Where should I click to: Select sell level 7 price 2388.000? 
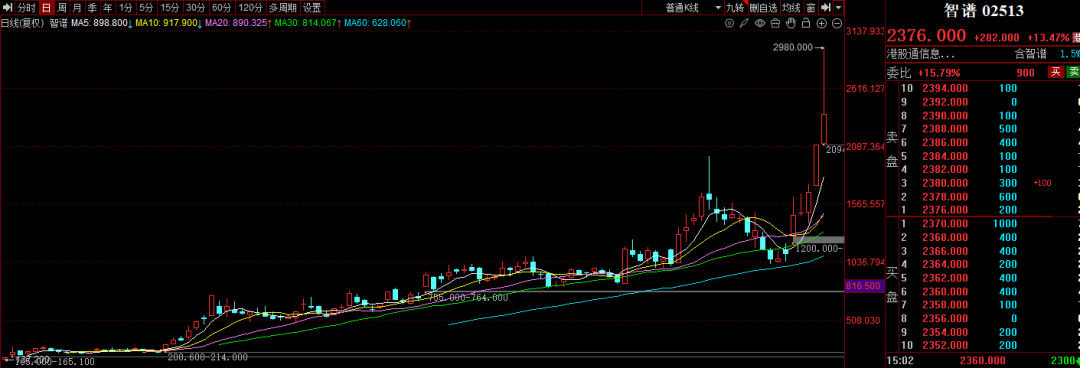click(x=945, y=129)
